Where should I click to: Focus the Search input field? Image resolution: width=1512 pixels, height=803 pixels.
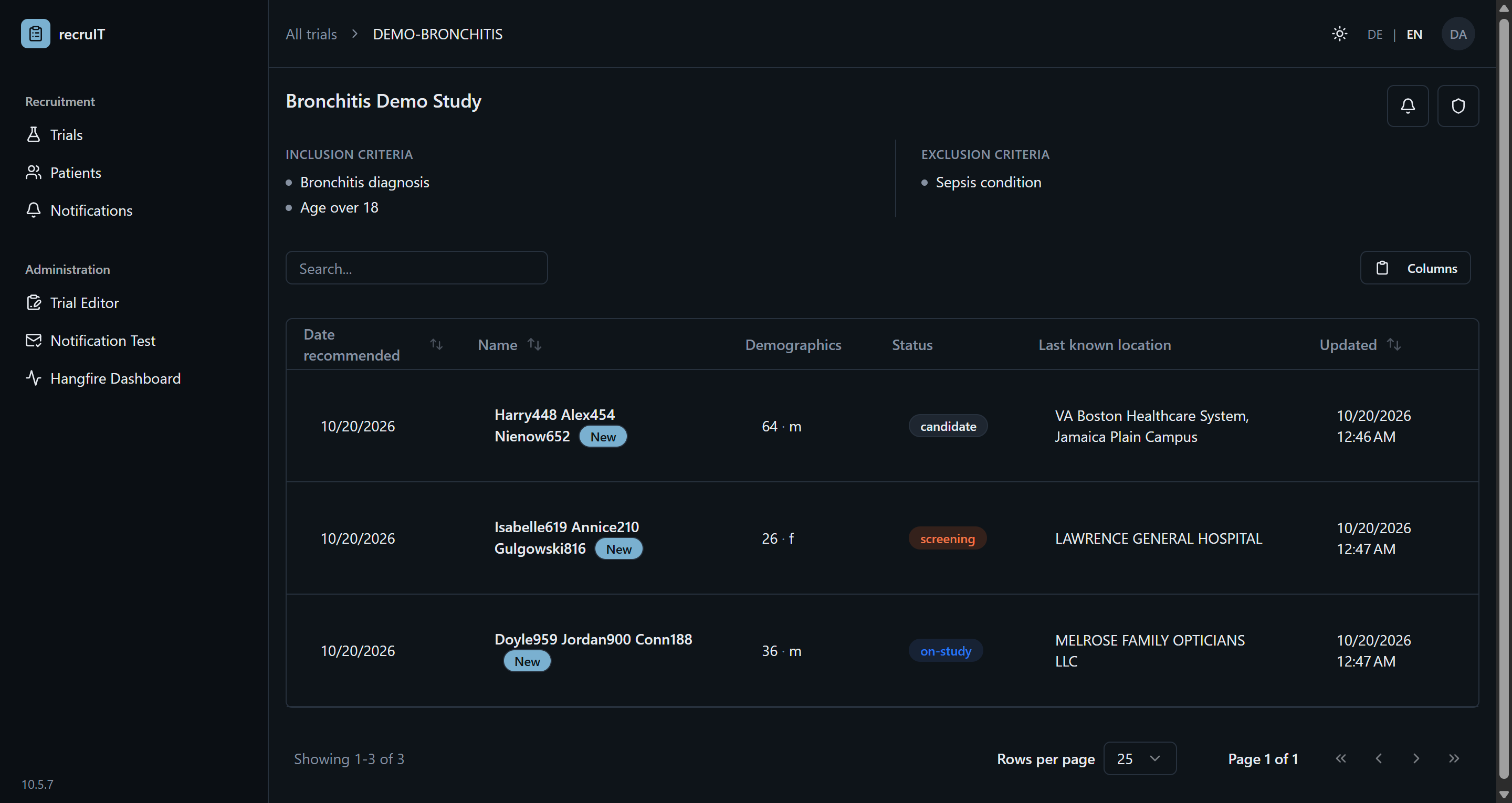416,268
